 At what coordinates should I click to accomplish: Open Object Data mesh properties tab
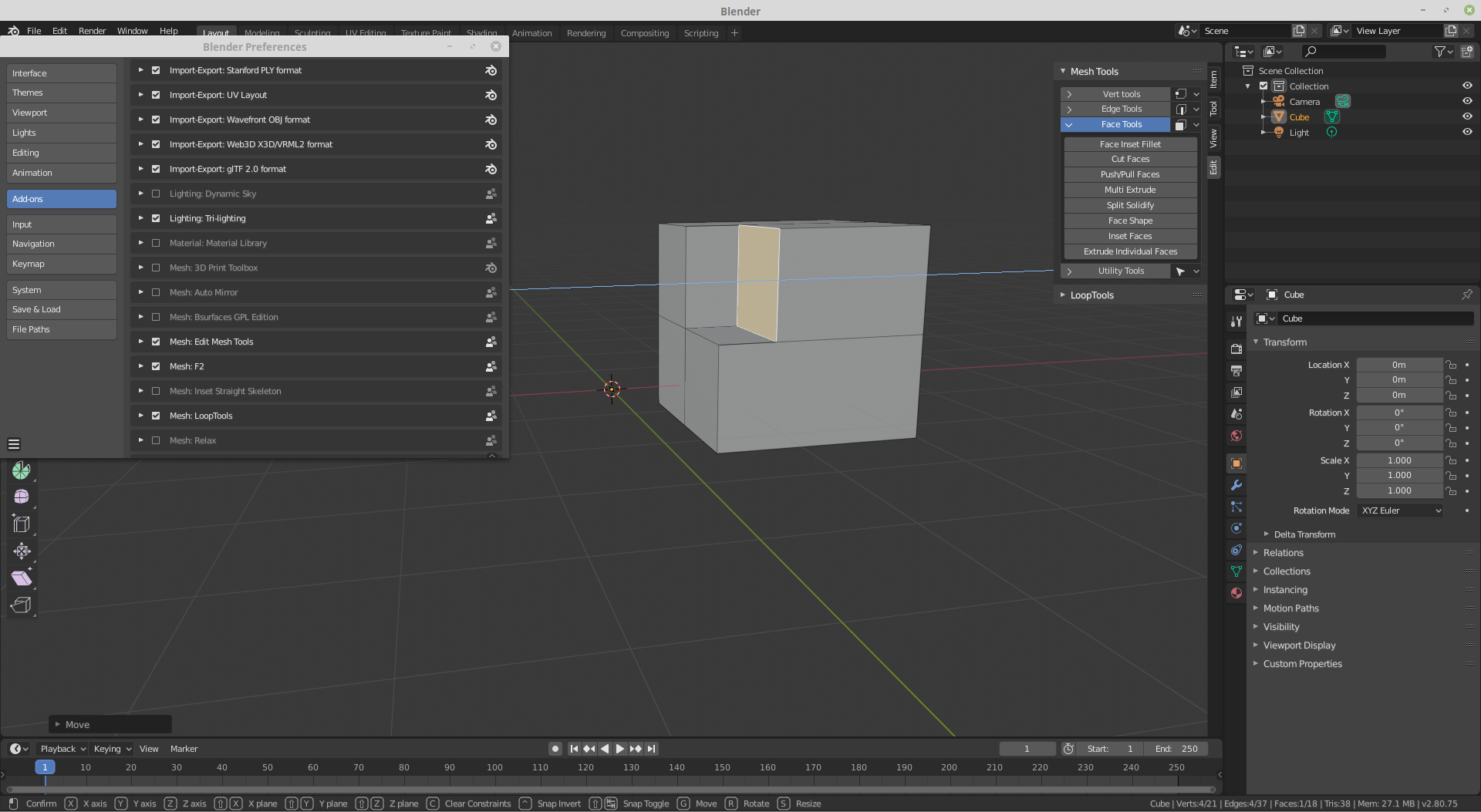point(1236,571)
